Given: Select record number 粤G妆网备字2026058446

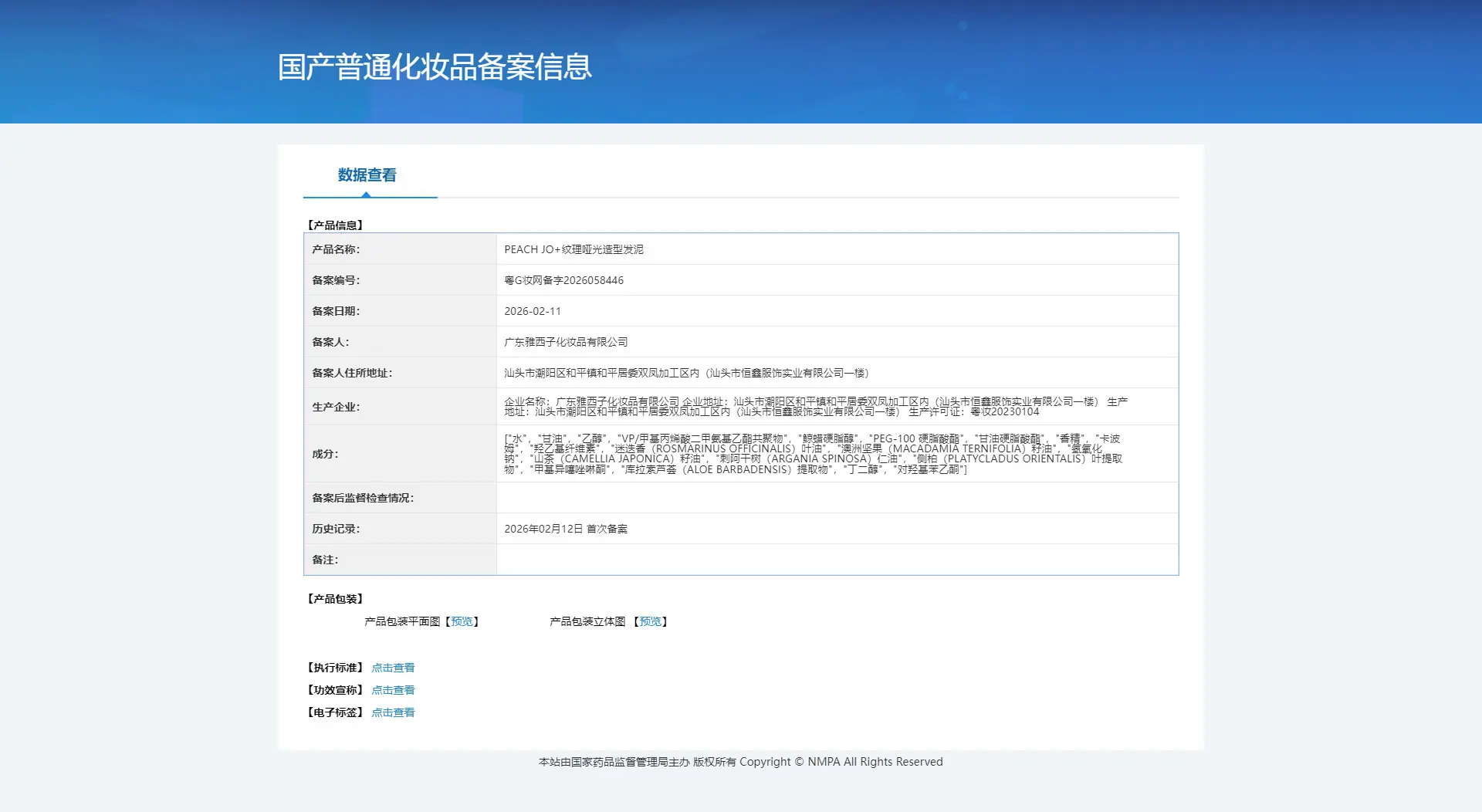Looking at the screenshot, I should (563, 280).
